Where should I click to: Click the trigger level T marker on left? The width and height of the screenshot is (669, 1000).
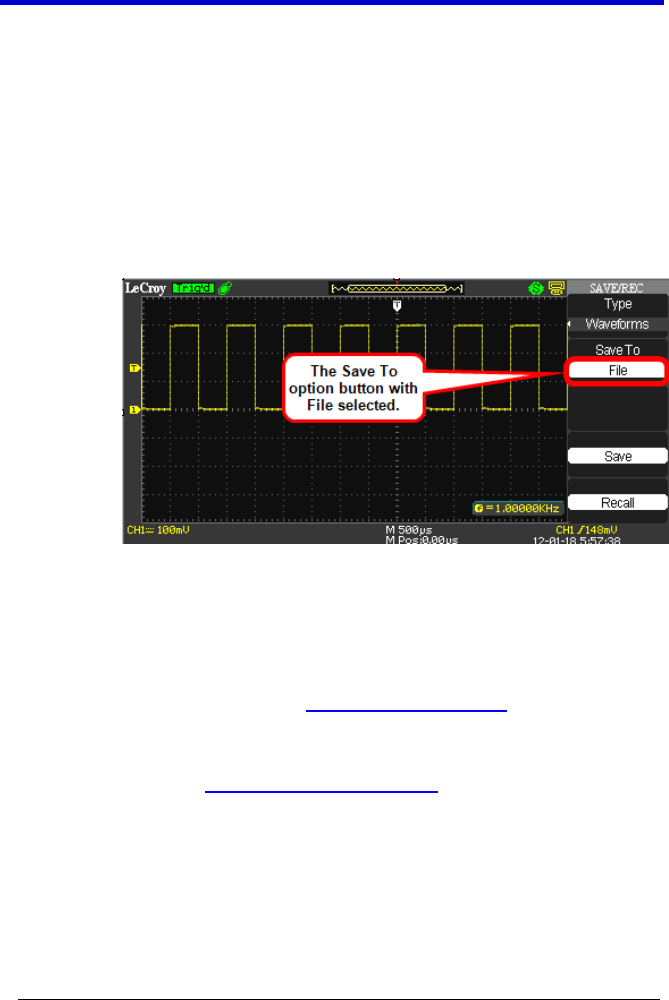pos(135,368)
